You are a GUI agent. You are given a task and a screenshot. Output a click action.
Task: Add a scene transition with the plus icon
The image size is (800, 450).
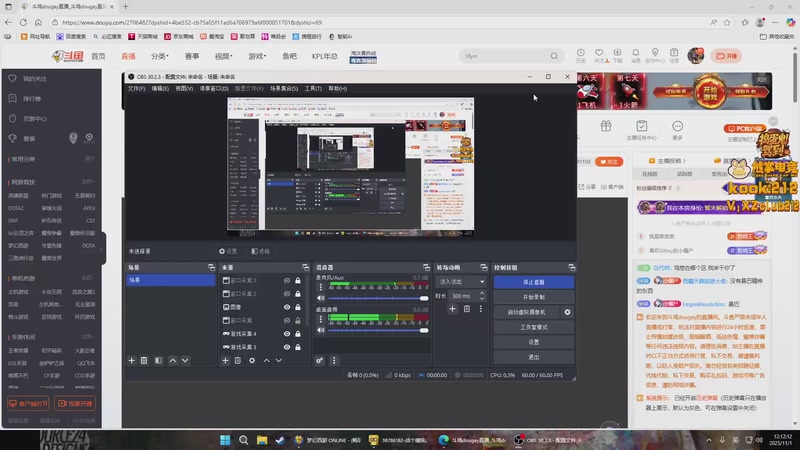(x=452, y=309)
